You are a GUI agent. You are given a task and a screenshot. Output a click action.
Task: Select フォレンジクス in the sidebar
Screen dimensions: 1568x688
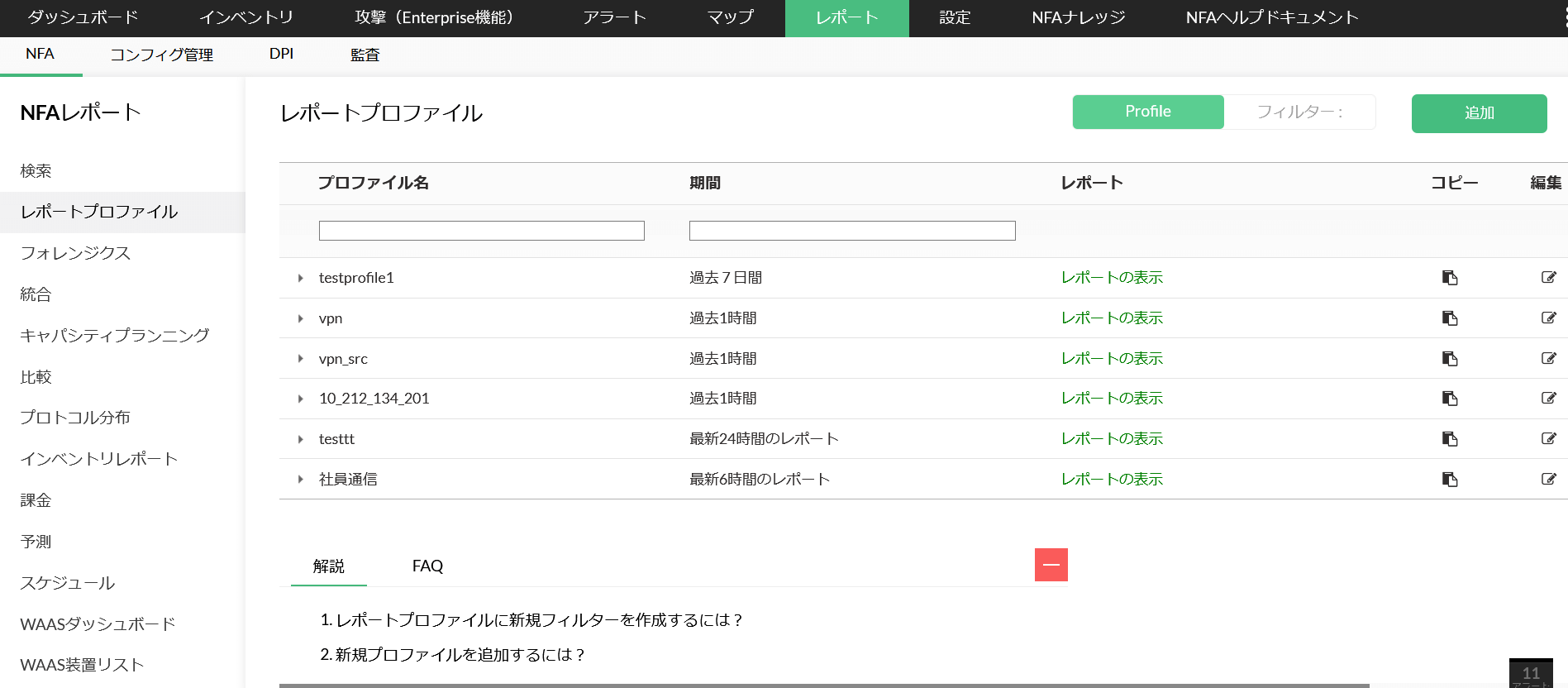point(75,253)
